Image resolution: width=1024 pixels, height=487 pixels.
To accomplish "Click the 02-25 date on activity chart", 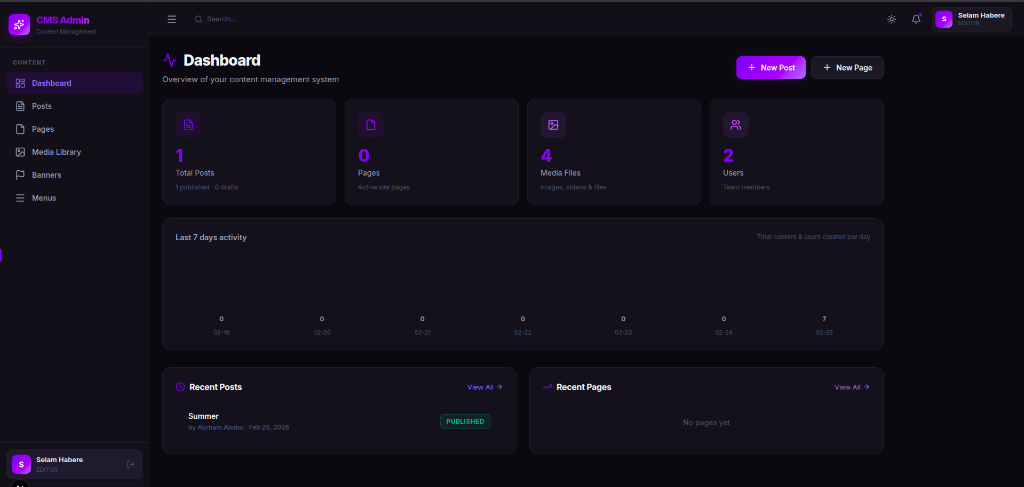I will coord(824,332).
